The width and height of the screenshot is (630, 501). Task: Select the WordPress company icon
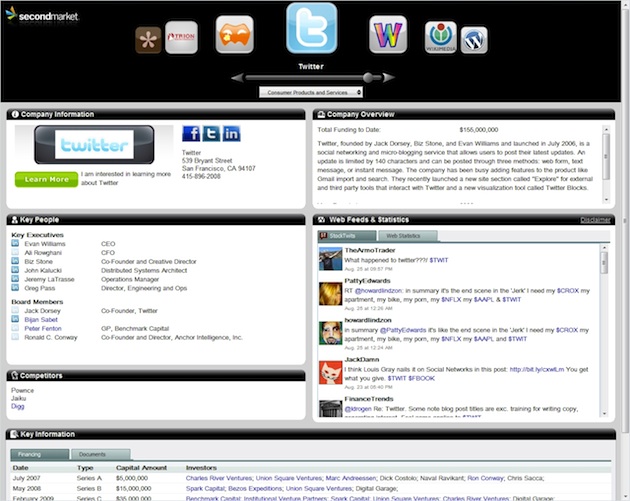click(474, 40)
